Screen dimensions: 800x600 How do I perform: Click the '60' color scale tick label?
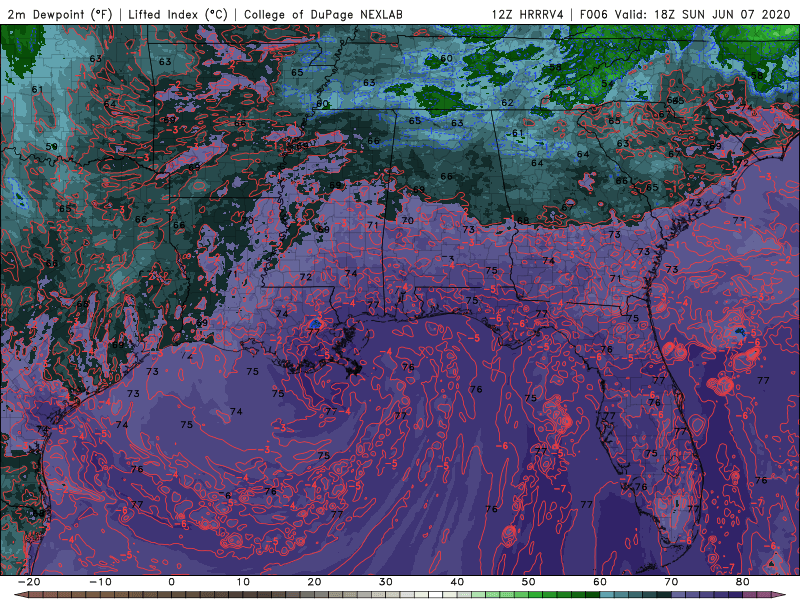(x=600, y=582)
